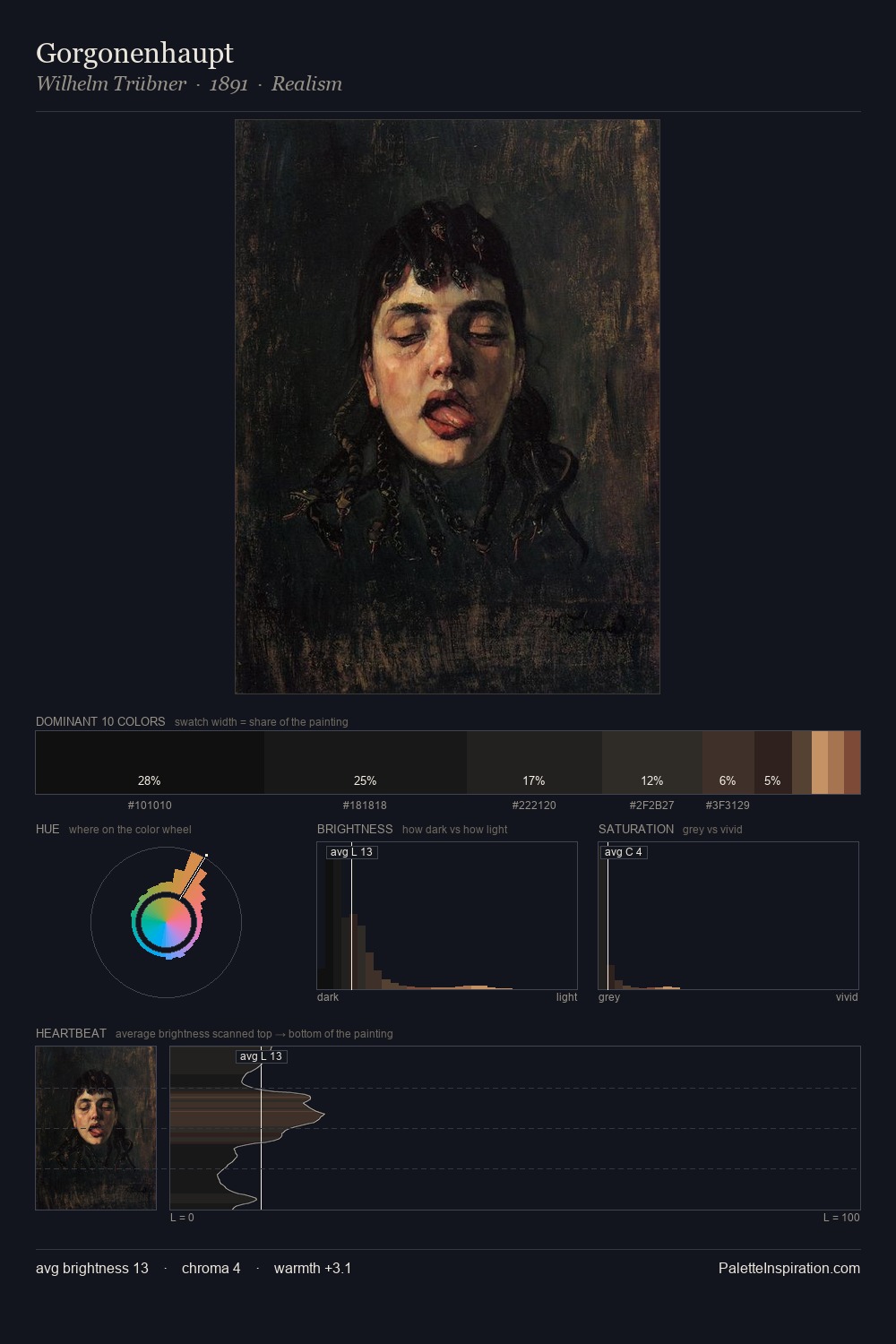Image resolution: width=896 pixels, height=1344 pixels.
Task: Click the hue color wheel
Action: [166, 922]
